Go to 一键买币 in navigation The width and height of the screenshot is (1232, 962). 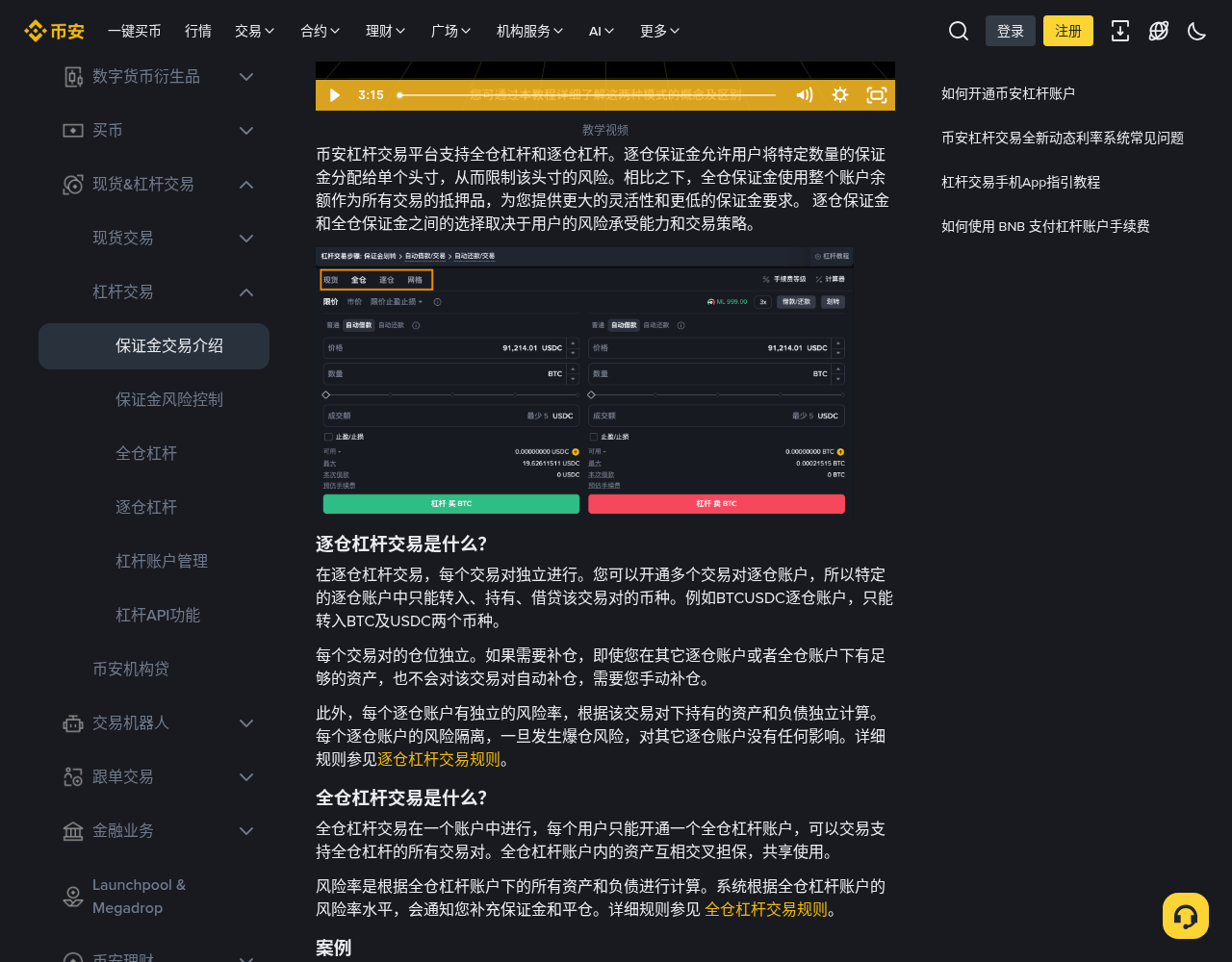[135, 31]
